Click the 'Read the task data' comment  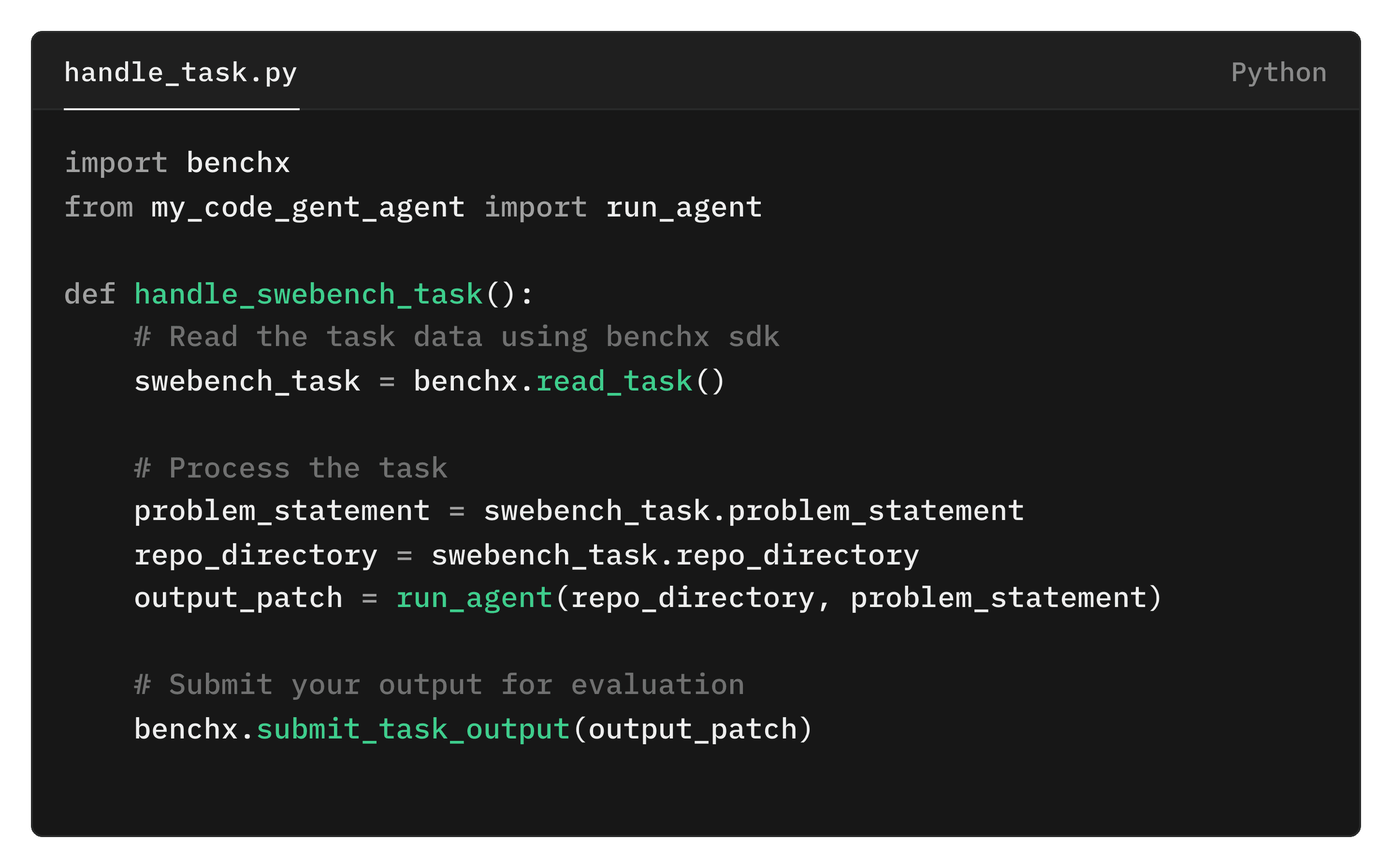(457, 337)
